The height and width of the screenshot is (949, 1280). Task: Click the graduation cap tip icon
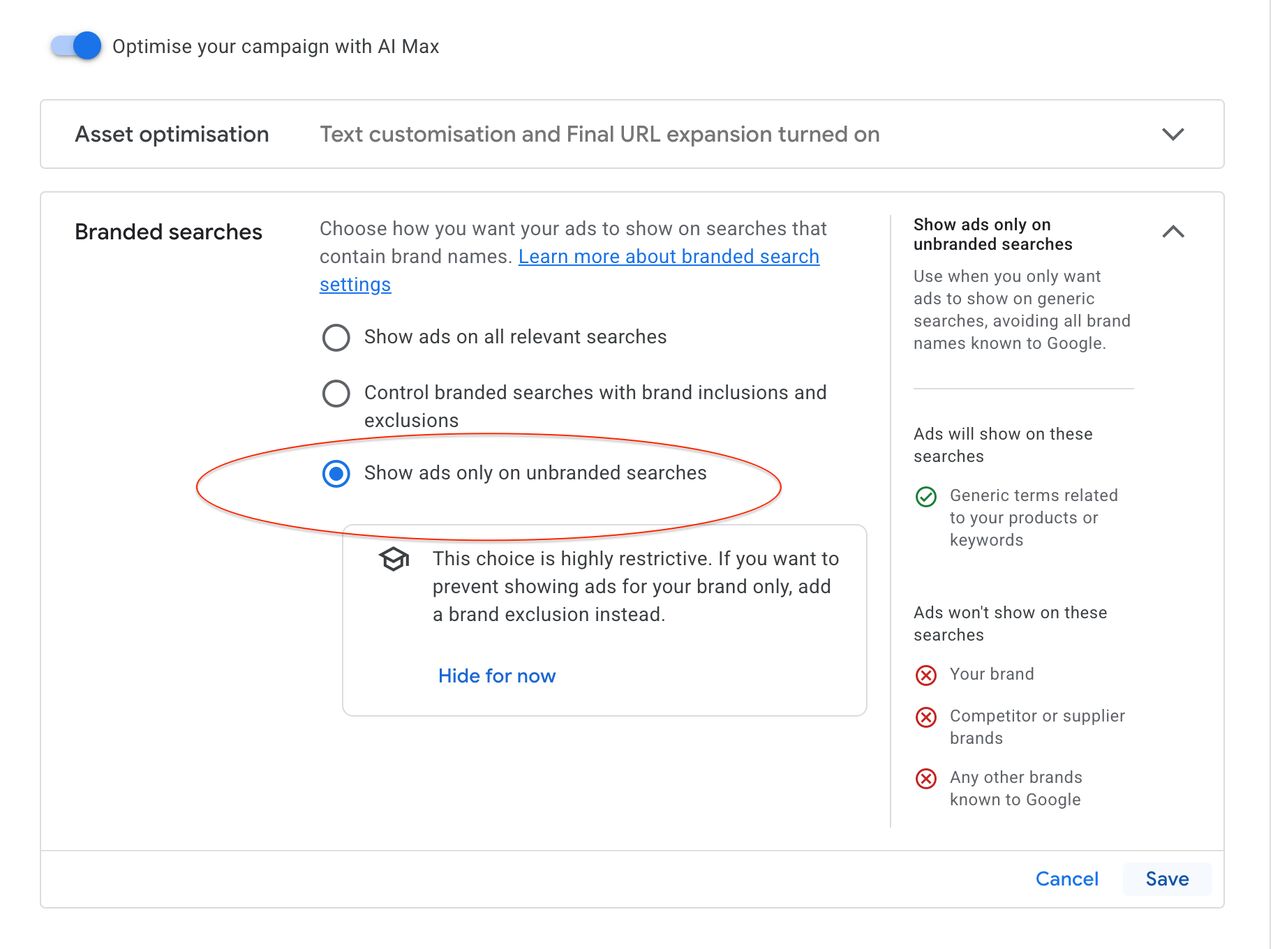point(394,559)
